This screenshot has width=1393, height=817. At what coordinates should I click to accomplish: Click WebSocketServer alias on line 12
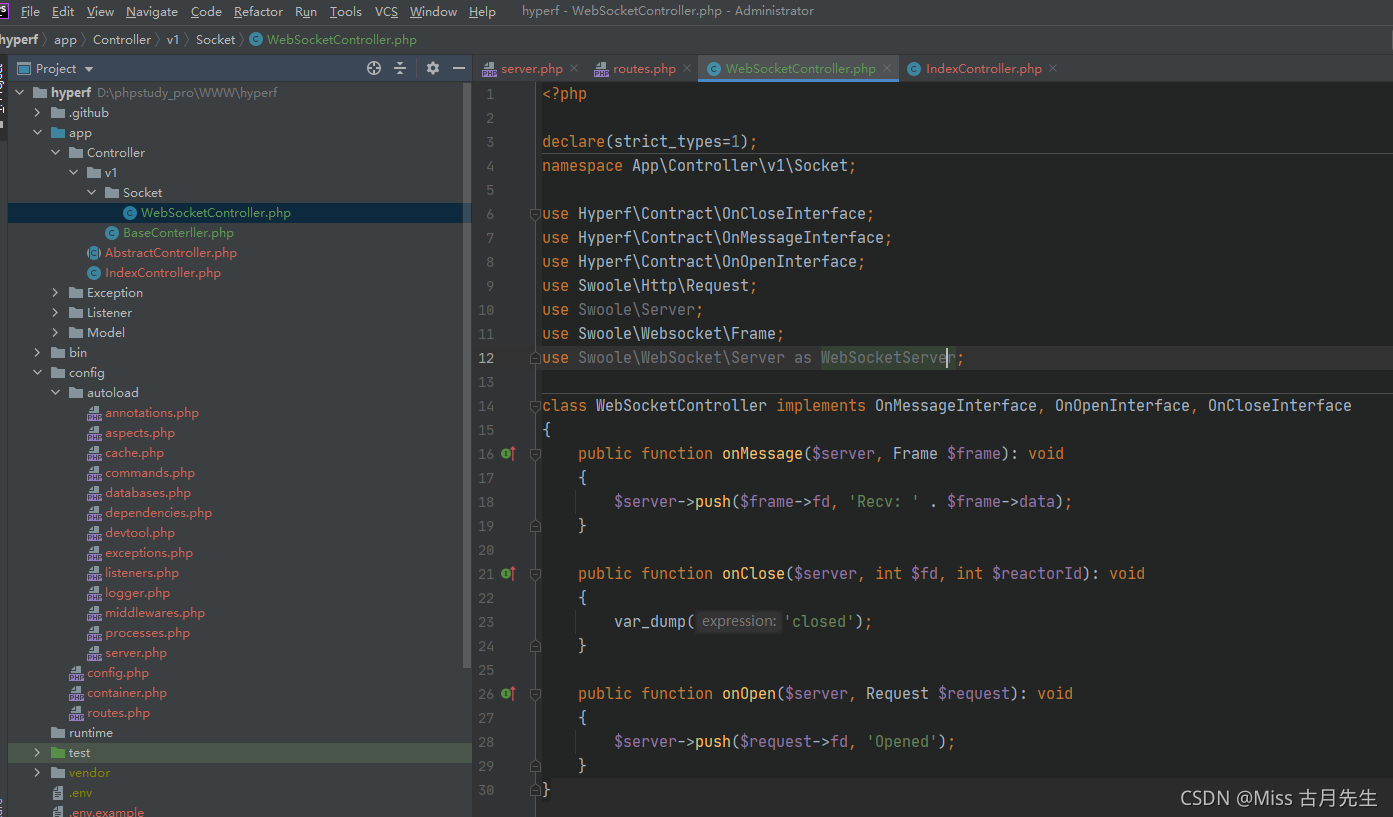pos(888,358)
